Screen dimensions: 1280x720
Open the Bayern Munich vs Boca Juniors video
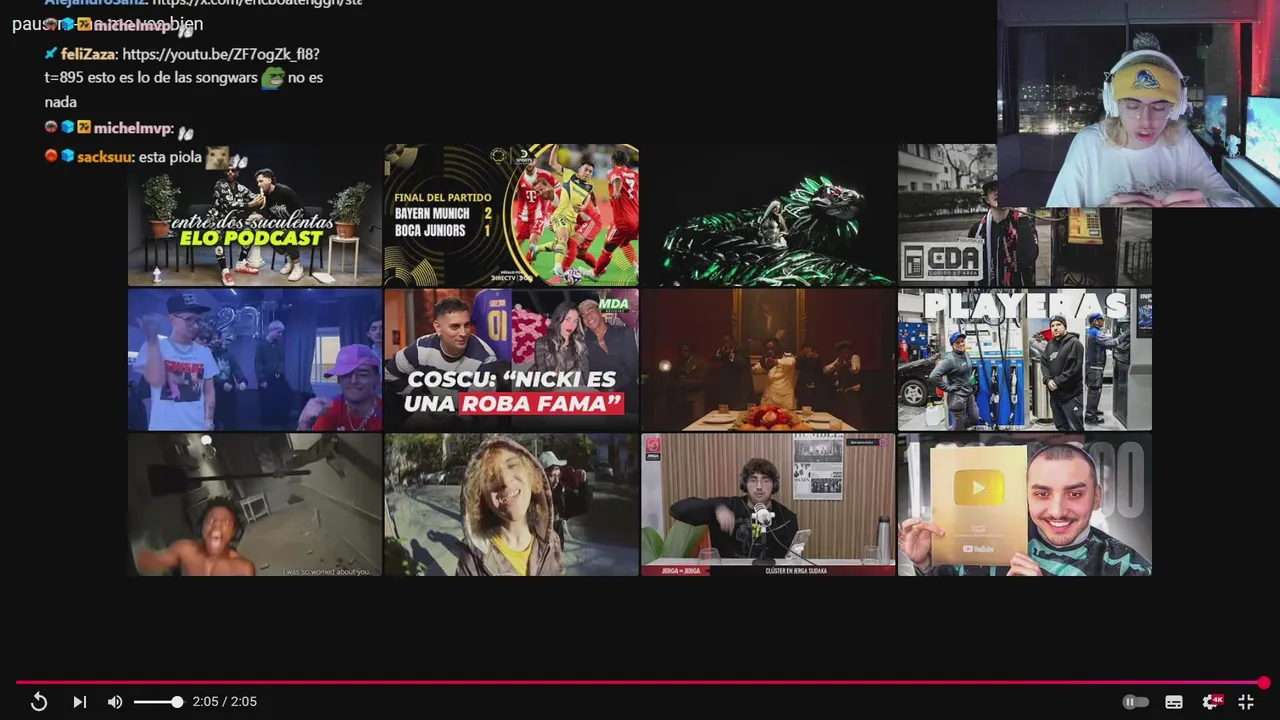tap(511, 215)
